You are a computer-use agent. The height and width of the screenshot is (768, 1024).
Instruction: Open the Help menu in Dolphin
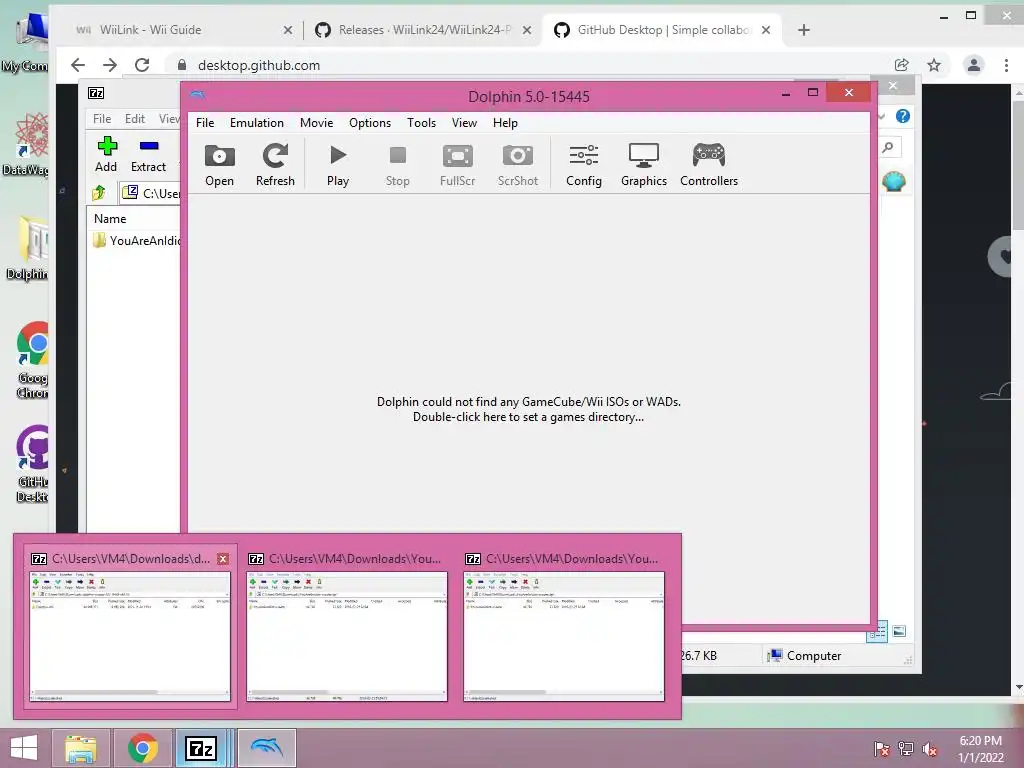(x=505, y=123)
